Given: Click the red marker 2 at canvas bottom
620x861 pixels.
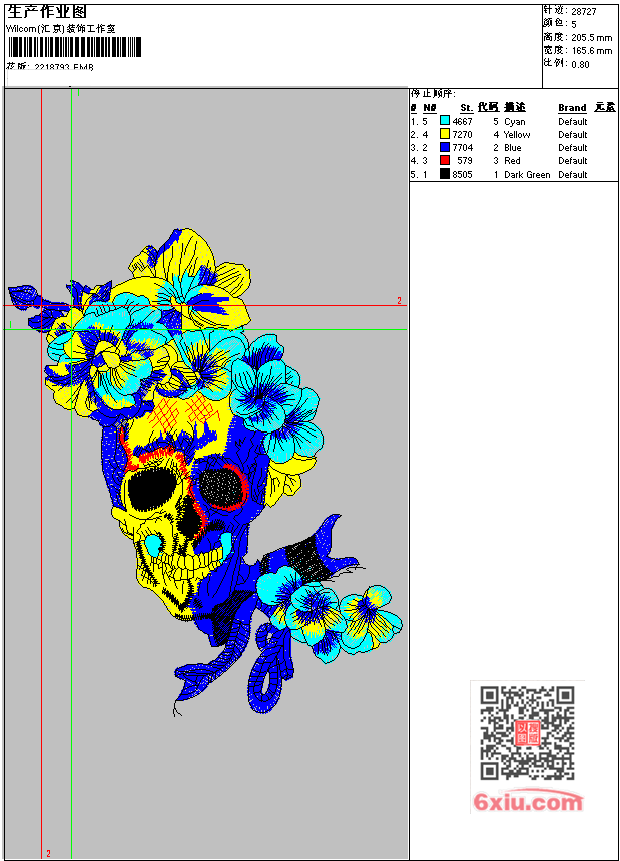Looking at the screenshot, I should pos(48,853).
